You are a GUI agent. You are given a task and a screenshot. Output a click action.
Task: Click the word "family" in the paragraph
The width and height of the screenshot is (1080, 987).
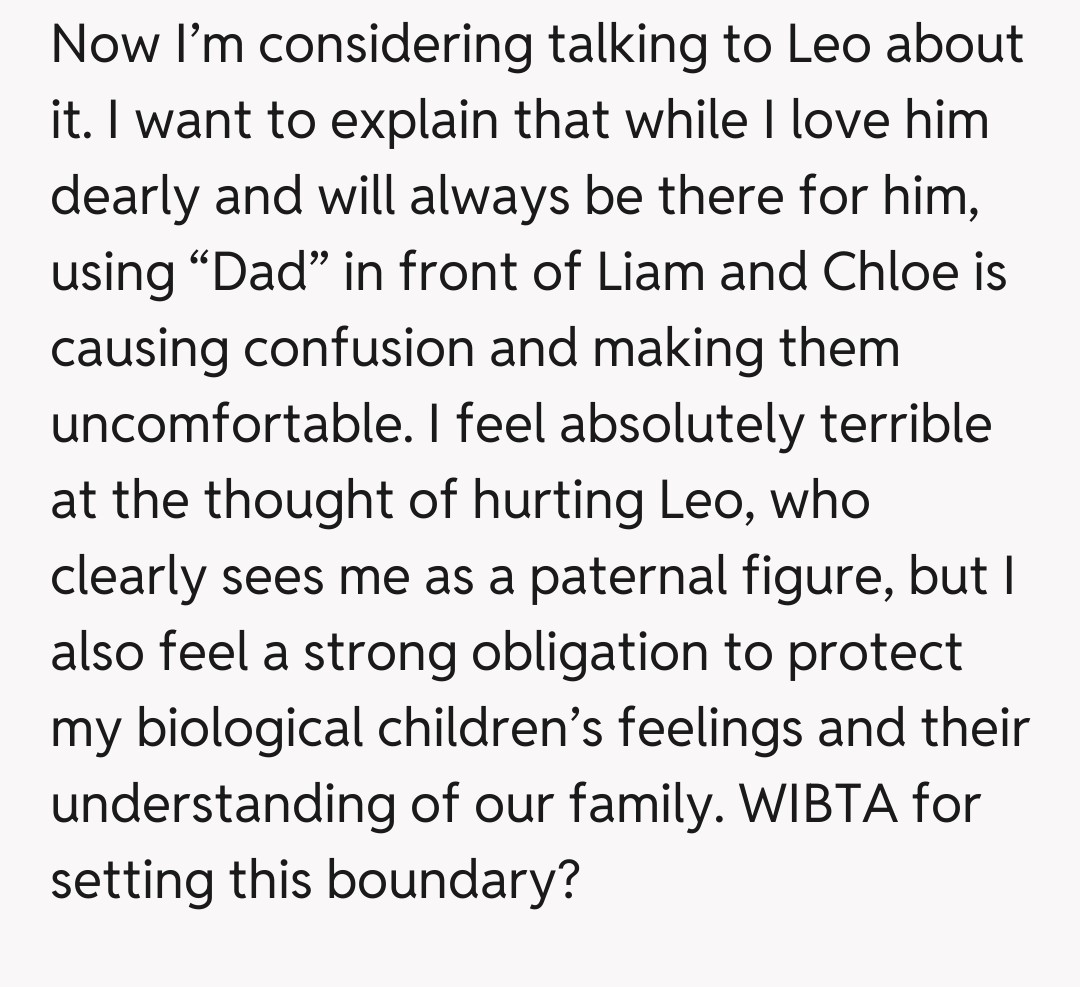click(634, 807)
